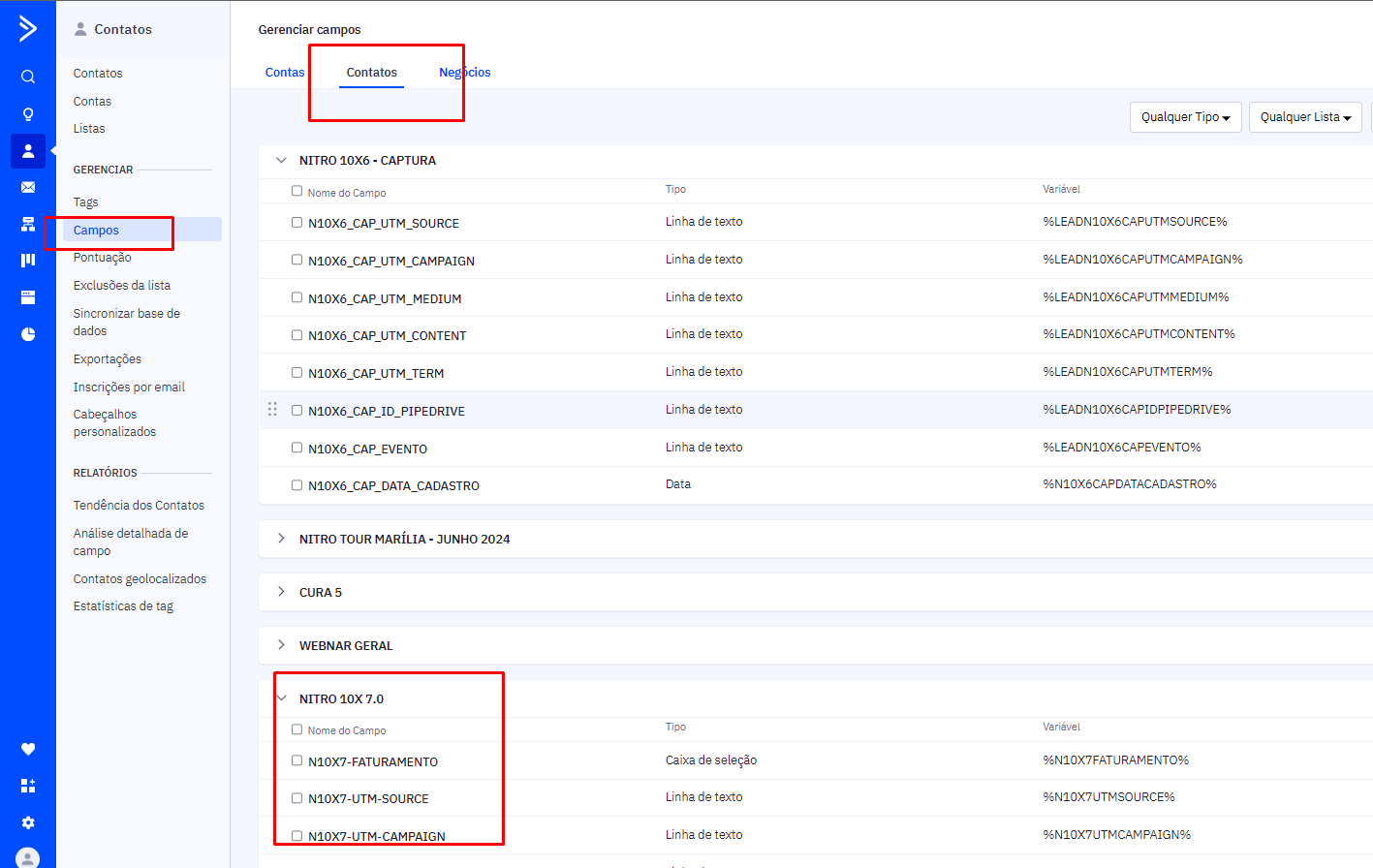Open Tags under Gerenciar
Viewport: 1373px width, 868px height.
tap(86, 202)
